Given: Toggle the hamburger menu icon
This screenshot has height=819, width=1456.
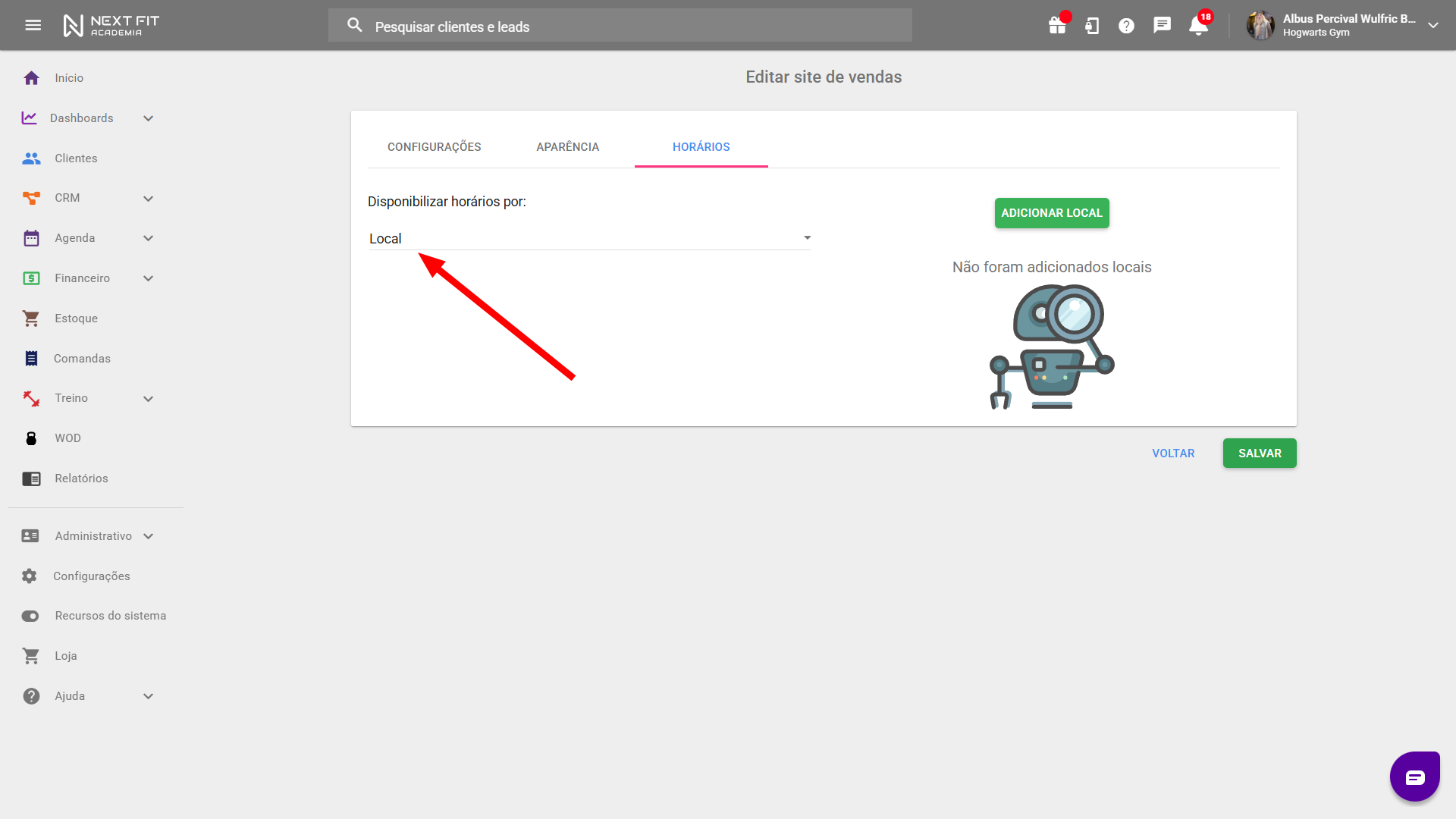Looking at the screenshot, I should click(33, 25).
